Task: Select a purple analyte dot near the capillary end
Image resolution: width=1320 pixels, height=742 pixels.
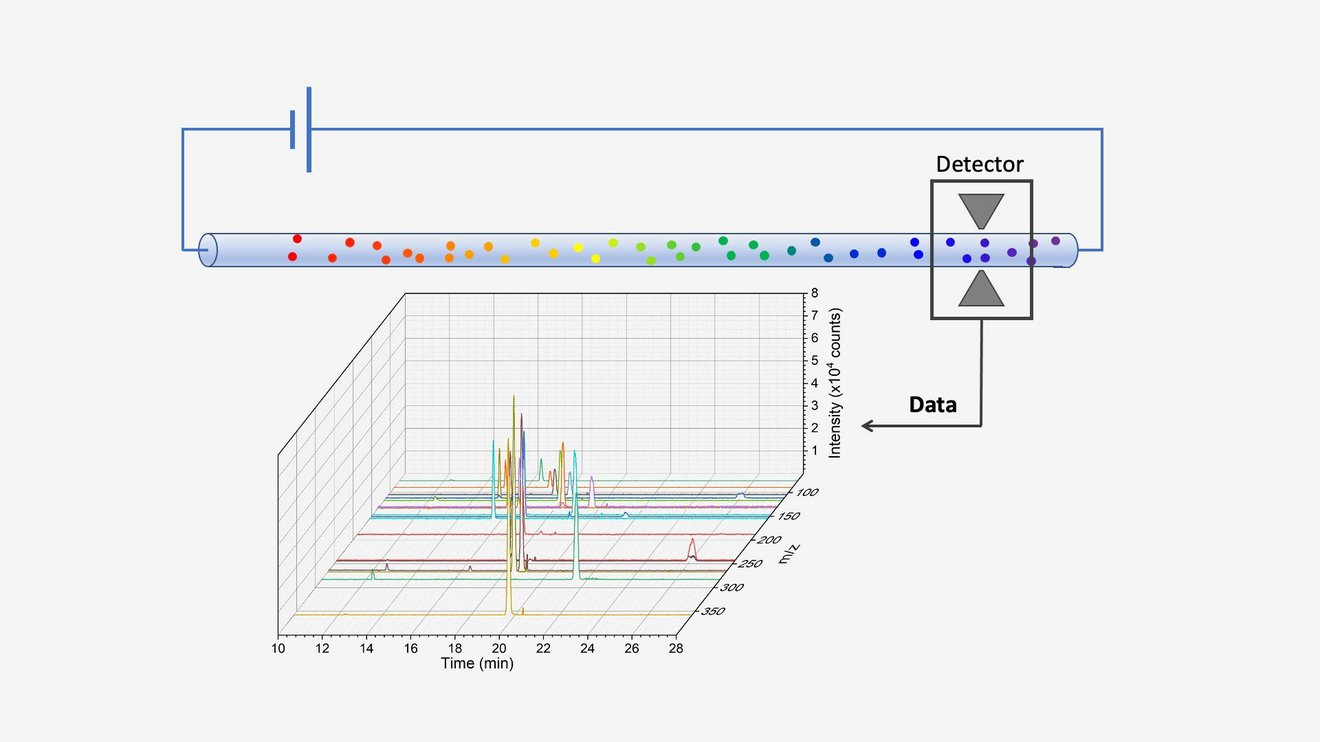Action: pyautogui.click(x=1055, y=241)
